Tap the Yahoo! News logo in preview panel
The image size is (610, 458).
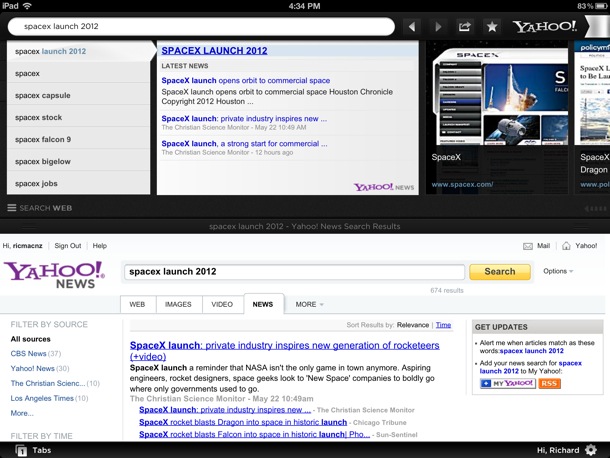[384, 187]
